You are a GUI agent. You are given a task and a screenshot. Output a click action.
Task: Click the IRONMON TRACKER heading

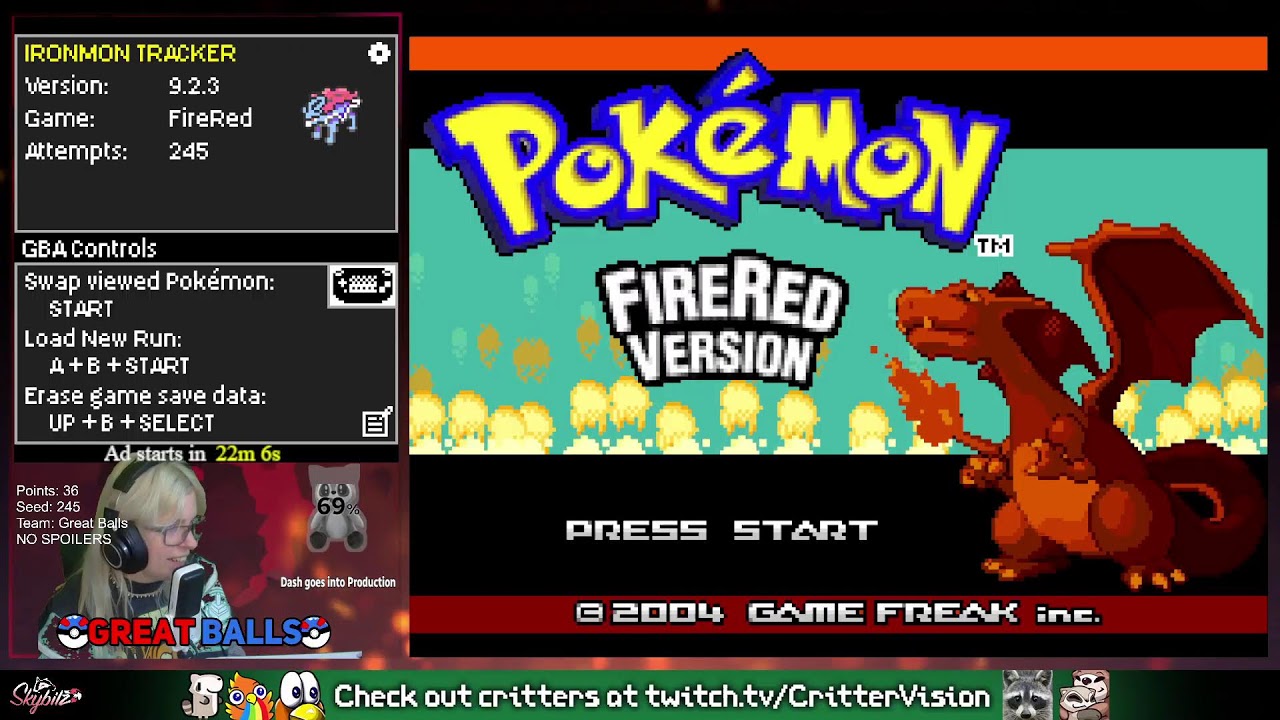(x=130, y=54)
